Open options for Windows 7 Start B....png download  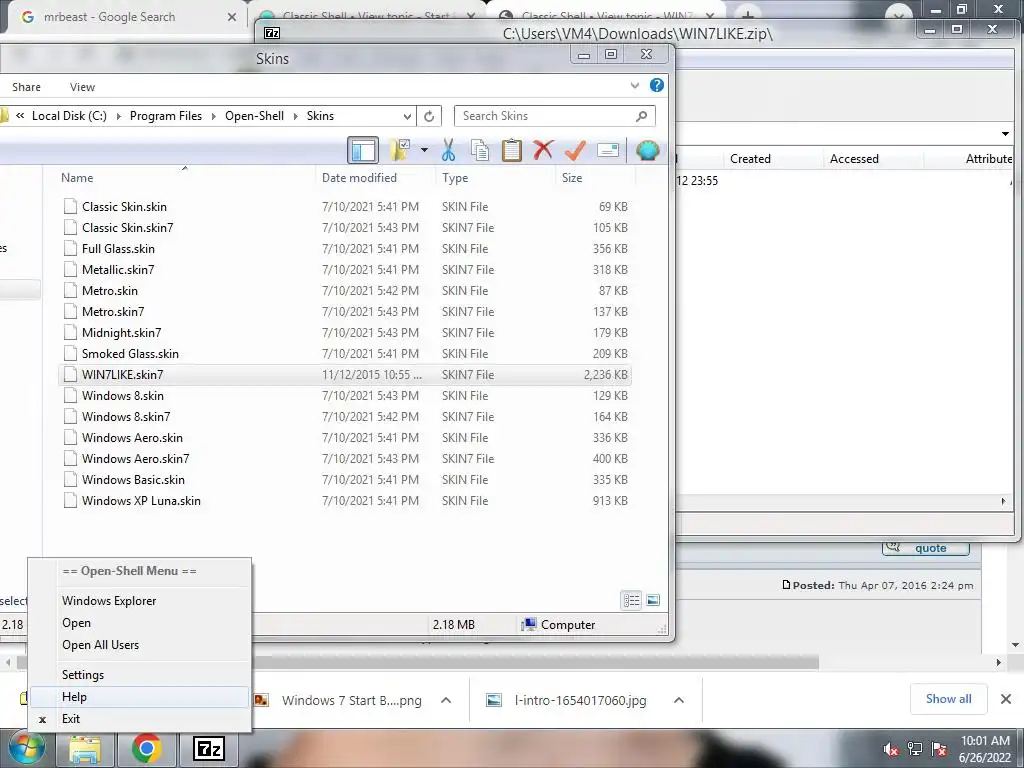446,701
